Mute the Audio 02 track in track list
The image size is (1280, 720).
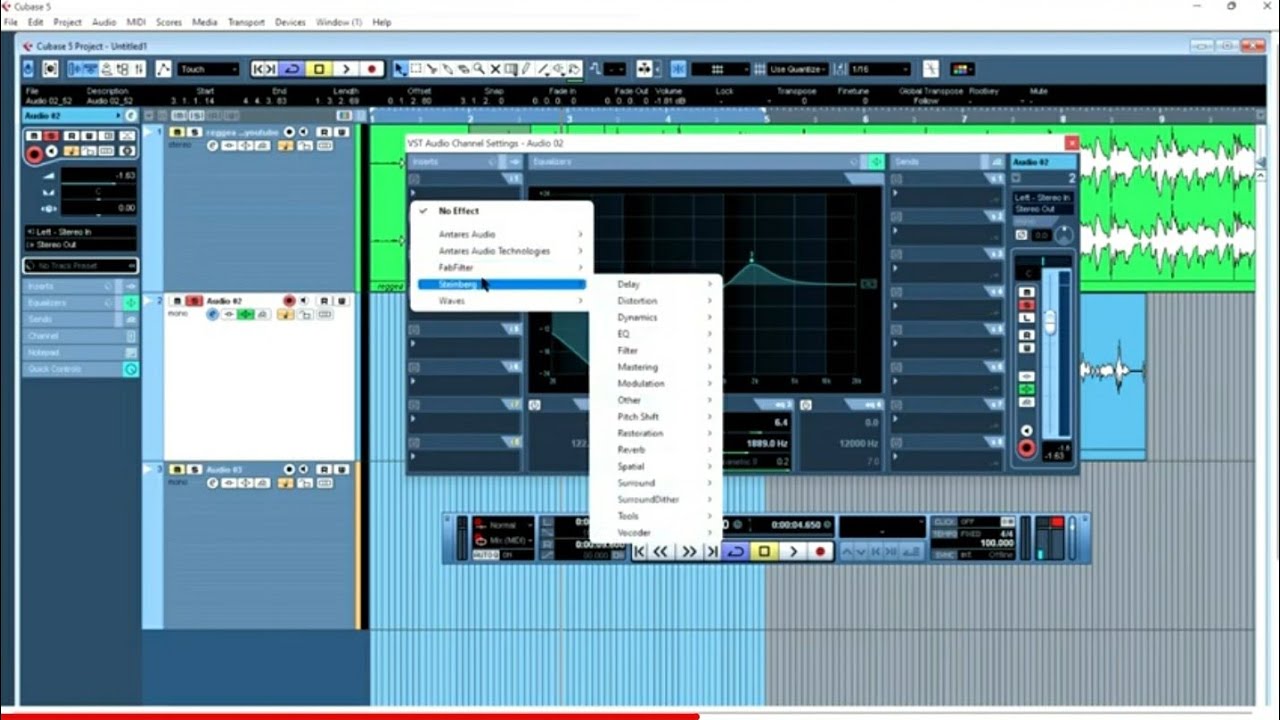tap(177, 300)
